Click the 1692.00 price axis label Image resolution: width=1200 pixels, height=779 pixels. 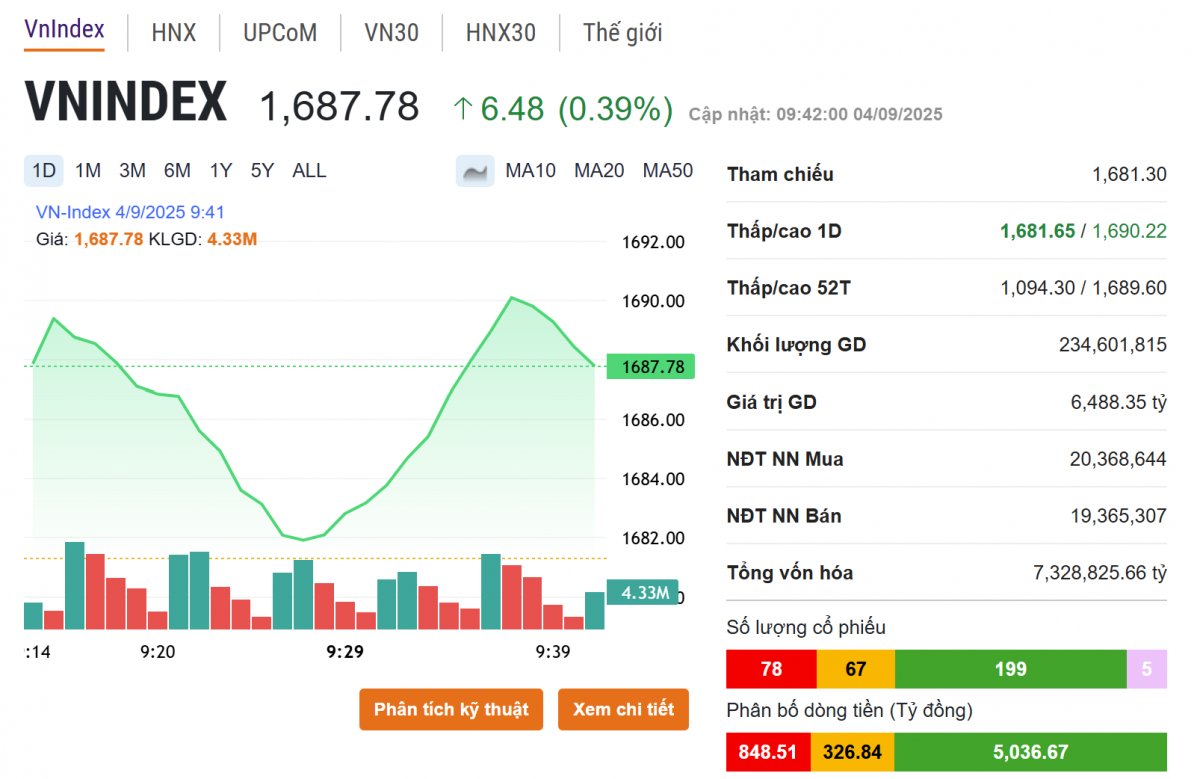pos(653,242)
